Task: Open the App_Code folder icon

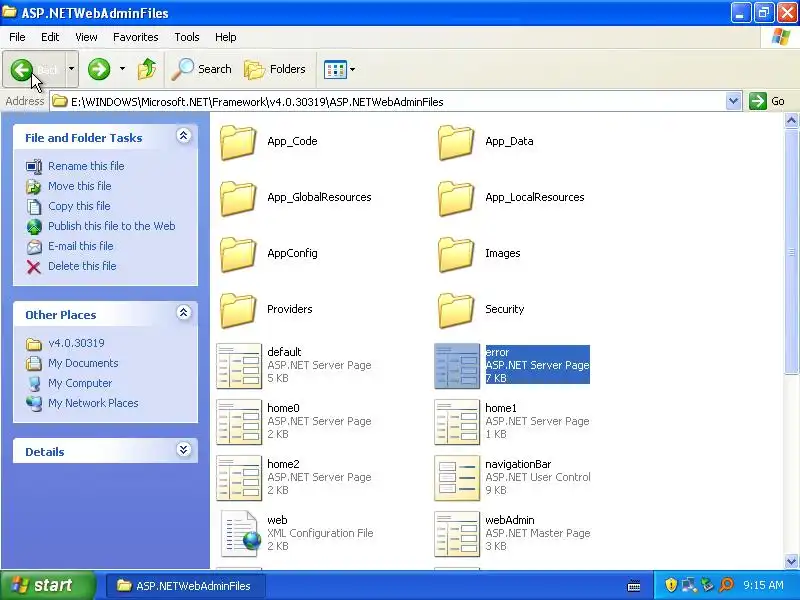Action: pyautogui.click(x=238, y=142)
